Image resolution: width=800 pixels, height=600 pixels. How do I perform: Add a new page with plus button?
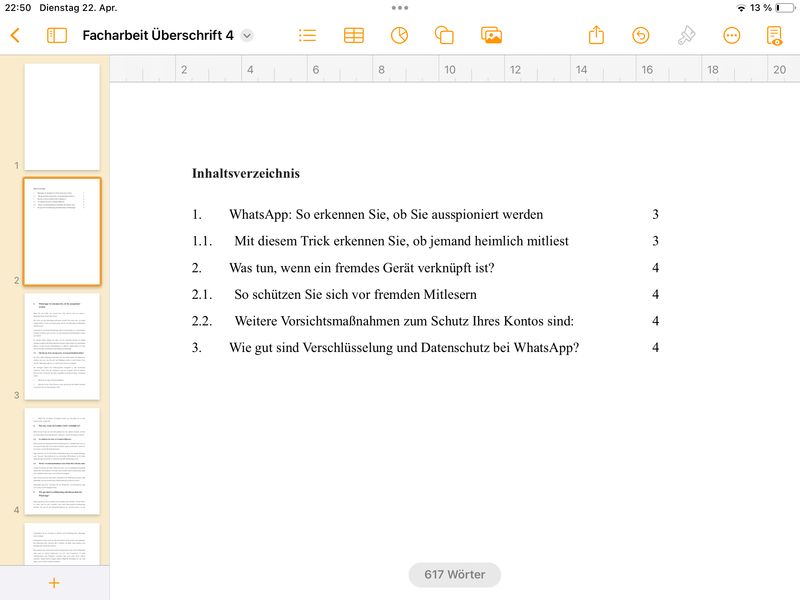54,583
